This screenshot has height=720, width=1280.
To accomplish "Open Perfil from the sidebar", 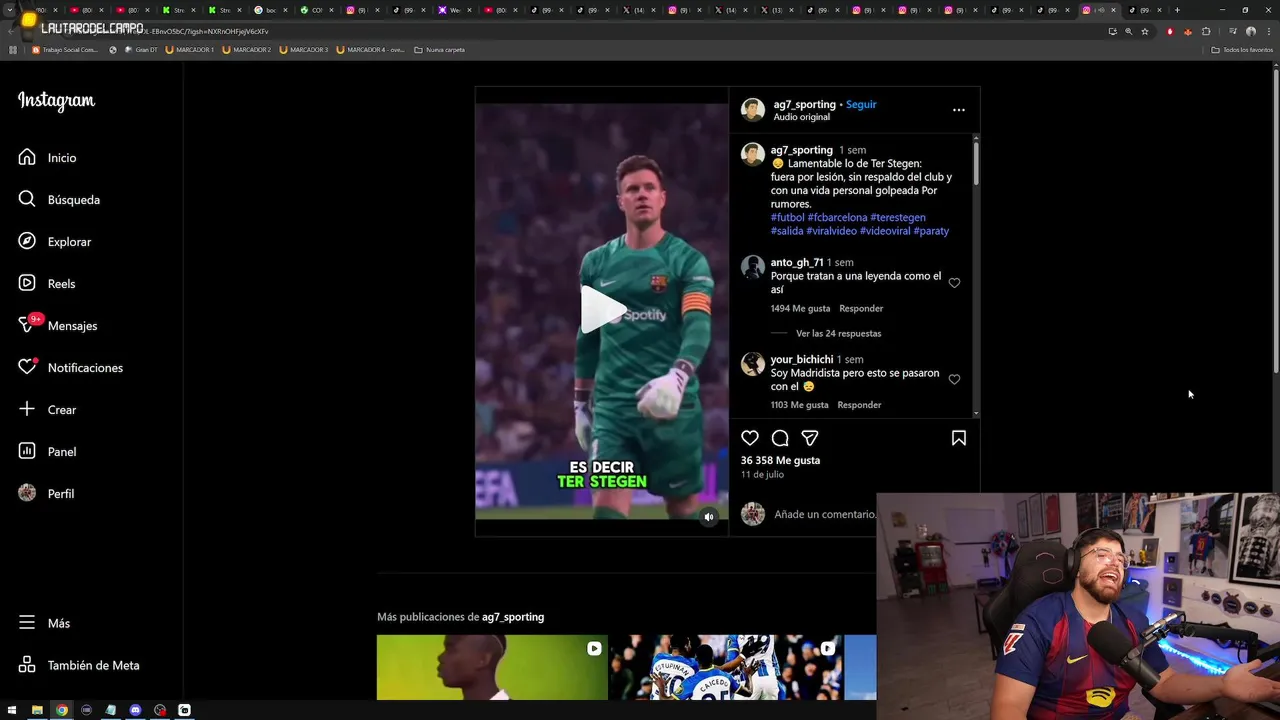I will [46, 494].
